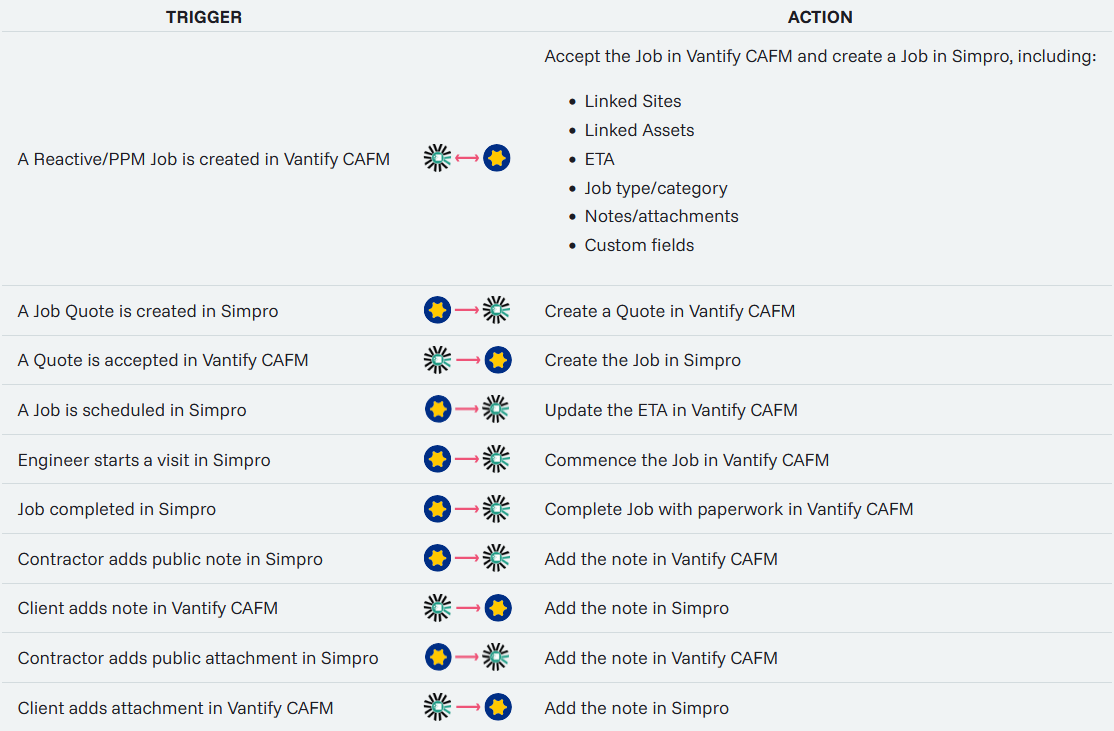The image size is (1114, 731).
Task: Click Simpro icon beside 'Engineer starts a visit'
Action: pyautogui.click(x=437, y=459)
